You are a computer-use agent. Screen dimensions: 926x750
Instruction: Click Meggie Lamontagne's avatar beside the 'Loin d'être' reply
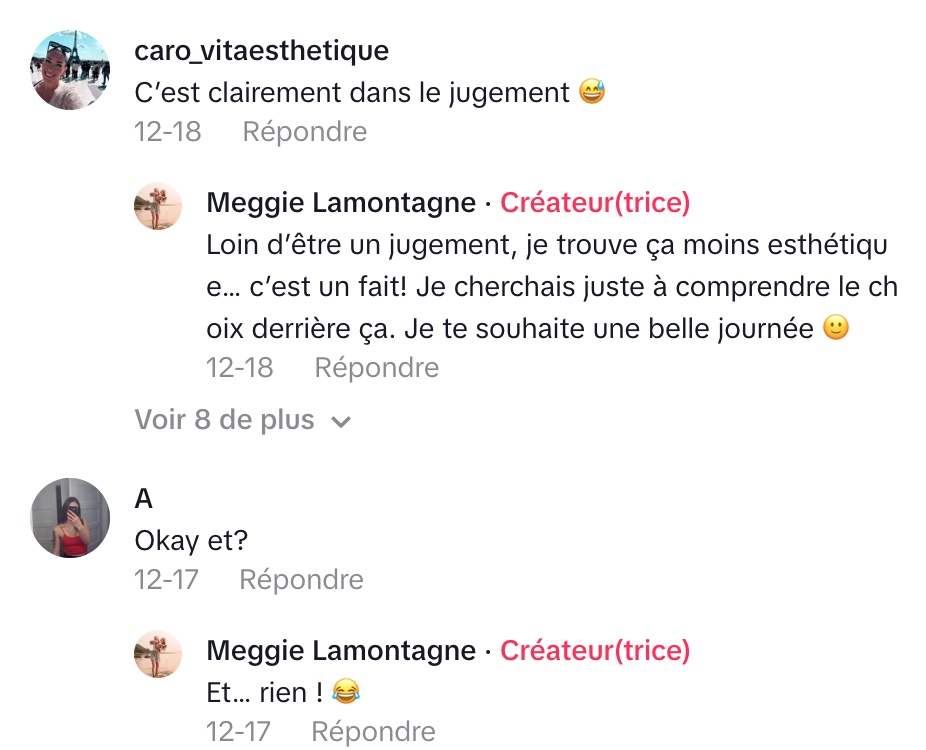tap(158, 207)
